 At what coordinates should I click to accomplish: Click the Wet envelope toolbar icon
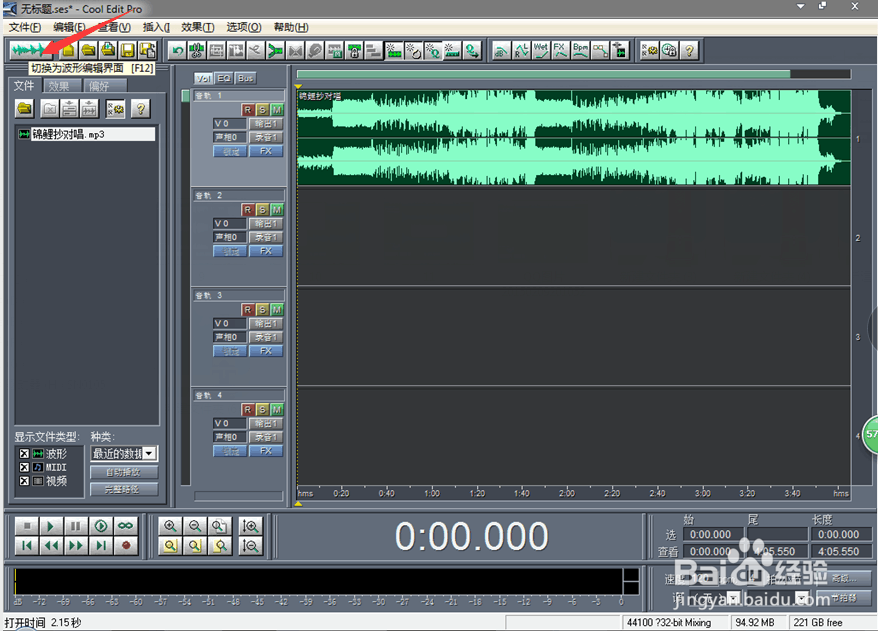[x=540, y=50]
